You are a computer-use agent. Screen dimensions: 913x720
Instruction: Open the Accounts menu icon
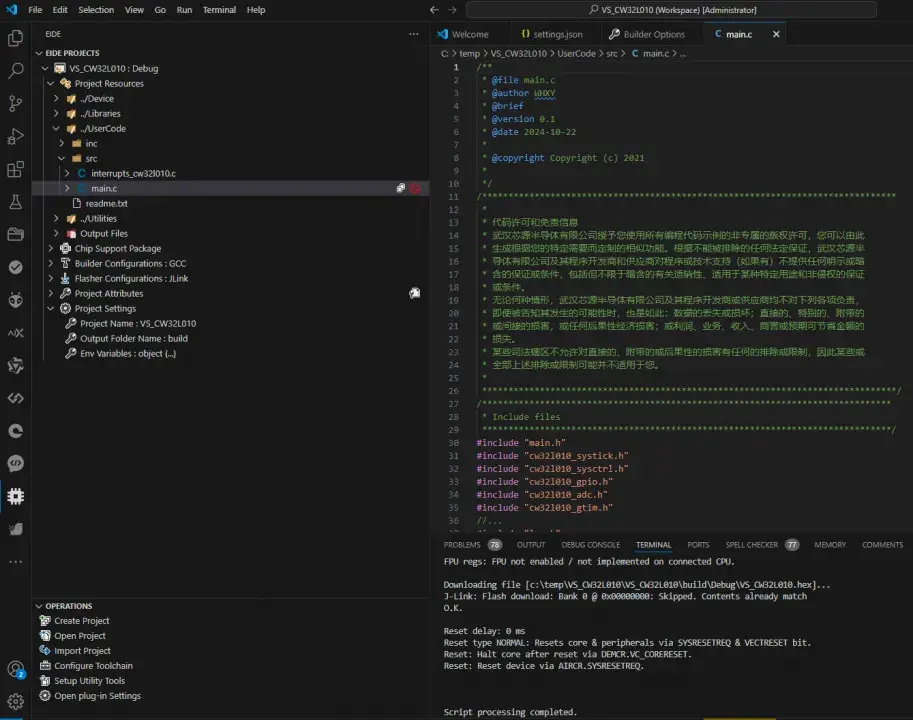(x=16, y=669)
